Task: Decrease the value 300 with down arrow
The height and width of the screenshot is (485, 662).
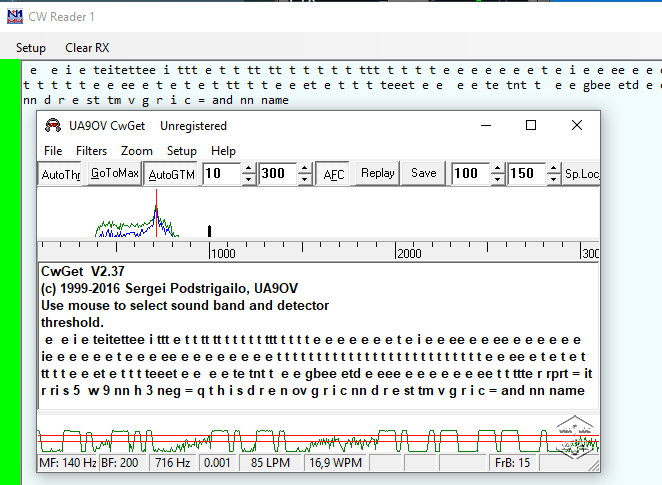Action: point(305,179)
